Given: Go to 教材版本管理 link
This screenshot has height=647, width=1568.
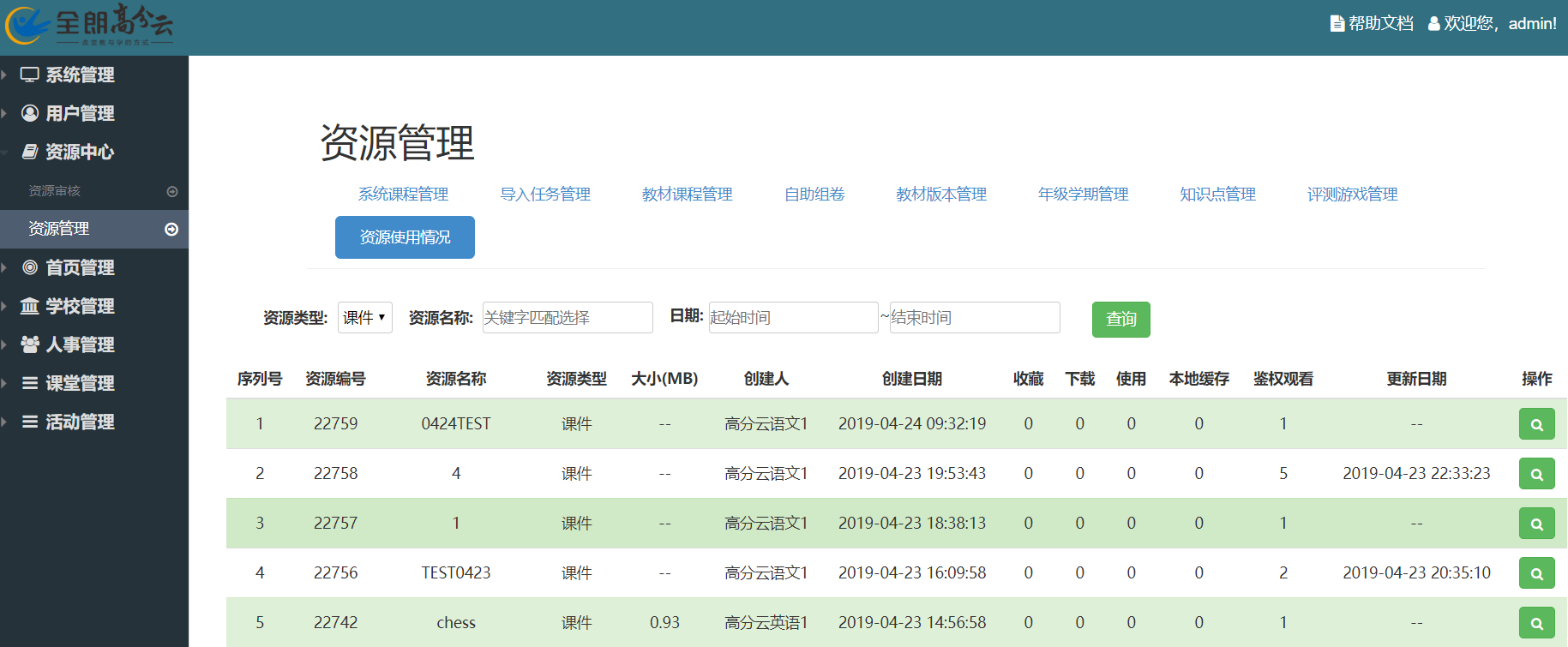Looking at the screenshot, I should point(940,195).
